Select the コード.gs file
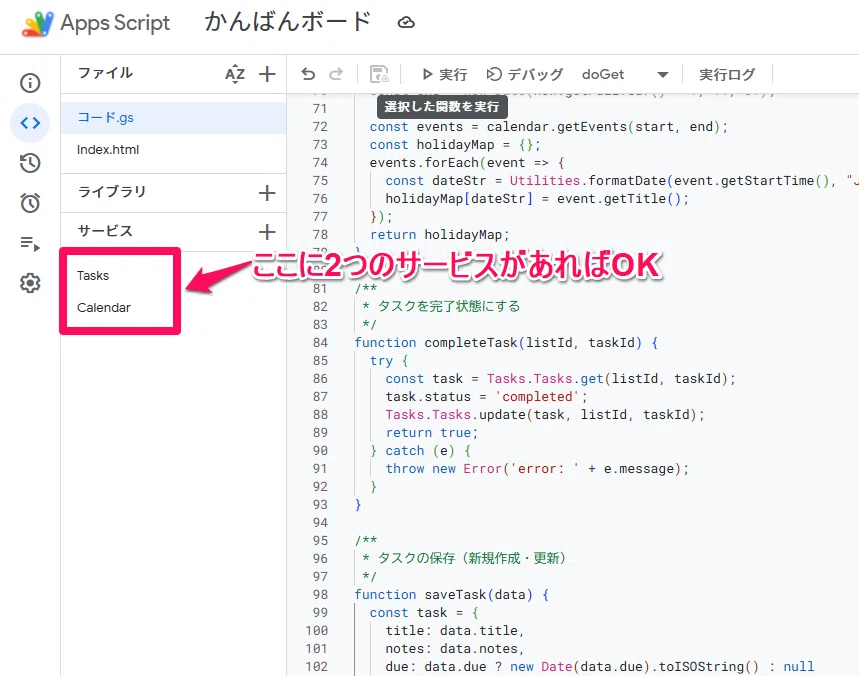 [173, 118]
